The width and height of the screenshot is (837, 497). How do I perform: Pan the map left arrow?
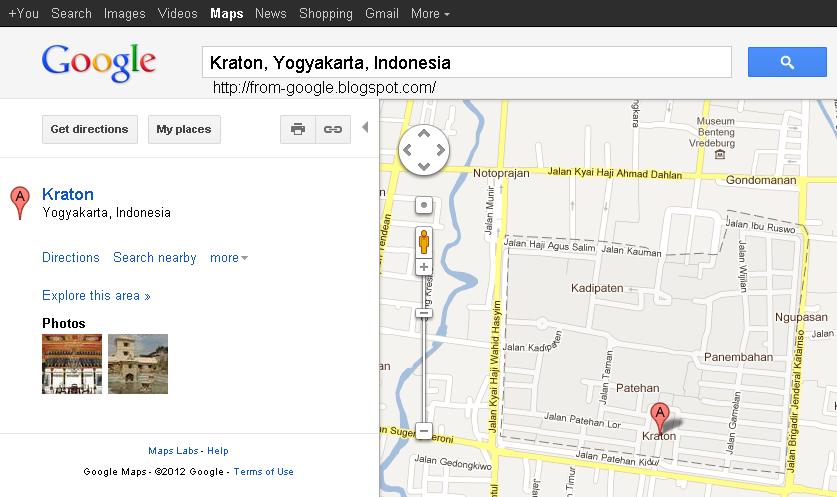coord(408,150)
